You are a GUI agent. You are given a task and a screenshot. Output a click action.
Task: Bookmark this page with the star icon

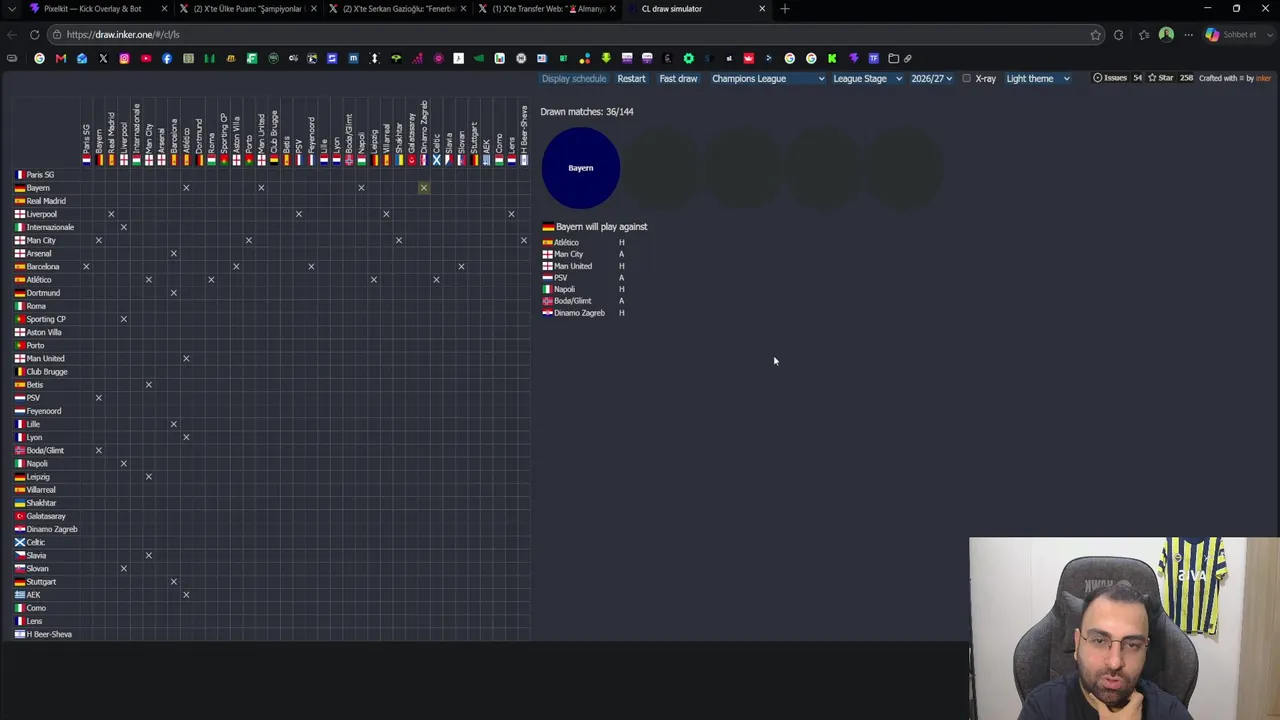point(1096,34)
